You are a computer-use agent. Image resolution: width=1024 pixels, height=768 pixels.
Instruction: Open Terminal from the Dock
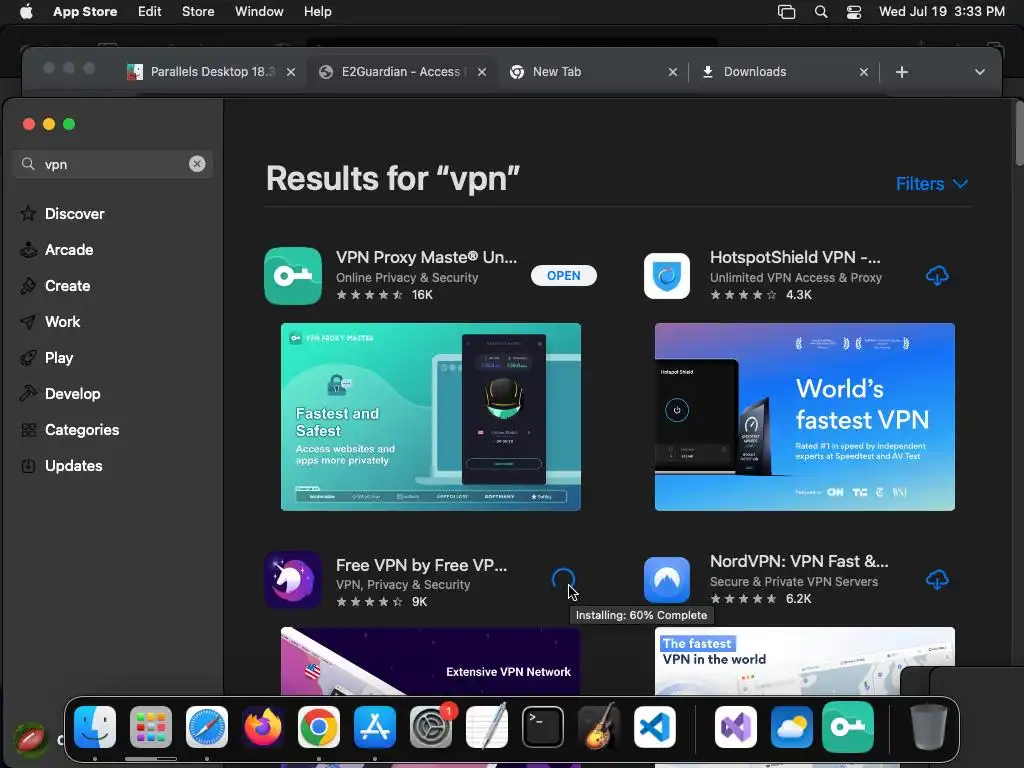pos(543,727)
